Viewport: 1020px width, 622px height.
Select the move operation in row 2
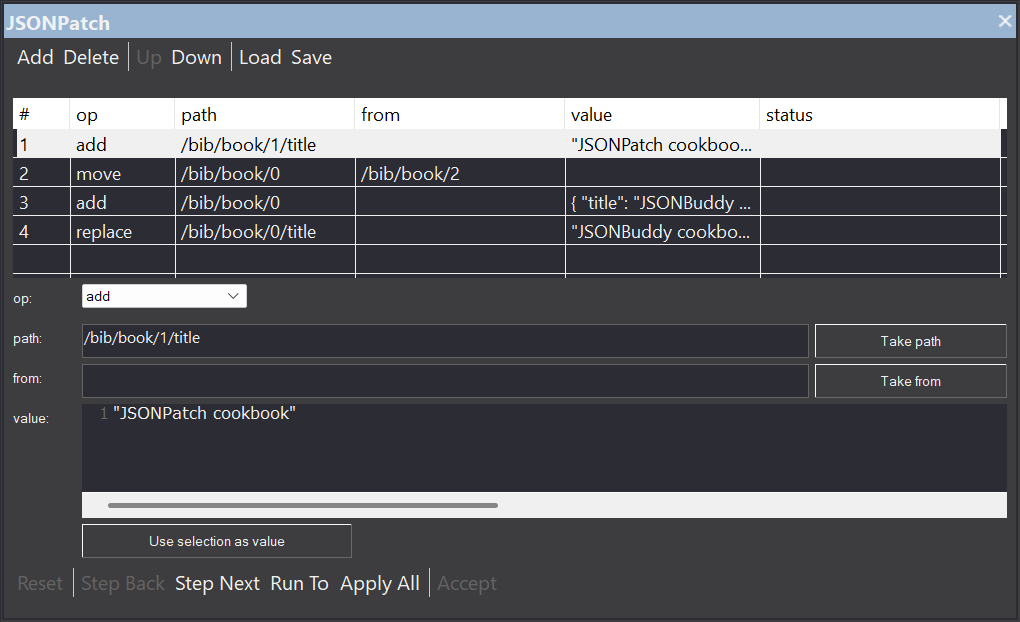pyautogui.click(x=122, y=174)
